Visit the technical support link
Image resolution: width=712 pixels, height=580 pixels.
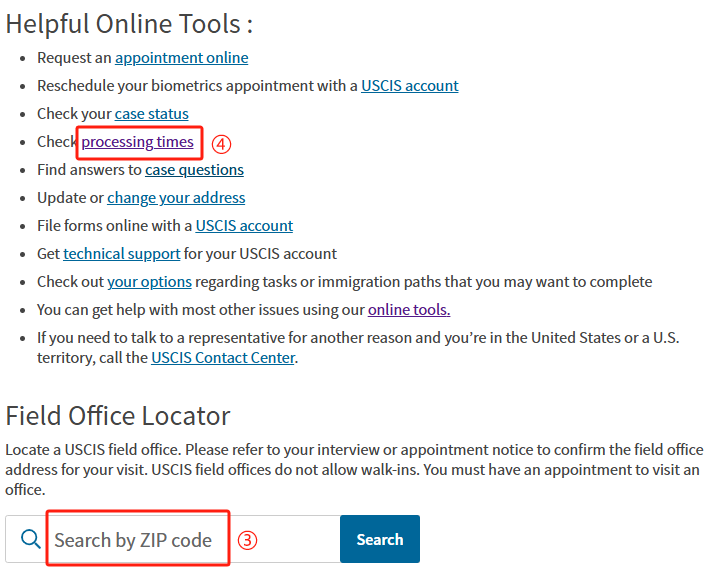tap(122, 254)
